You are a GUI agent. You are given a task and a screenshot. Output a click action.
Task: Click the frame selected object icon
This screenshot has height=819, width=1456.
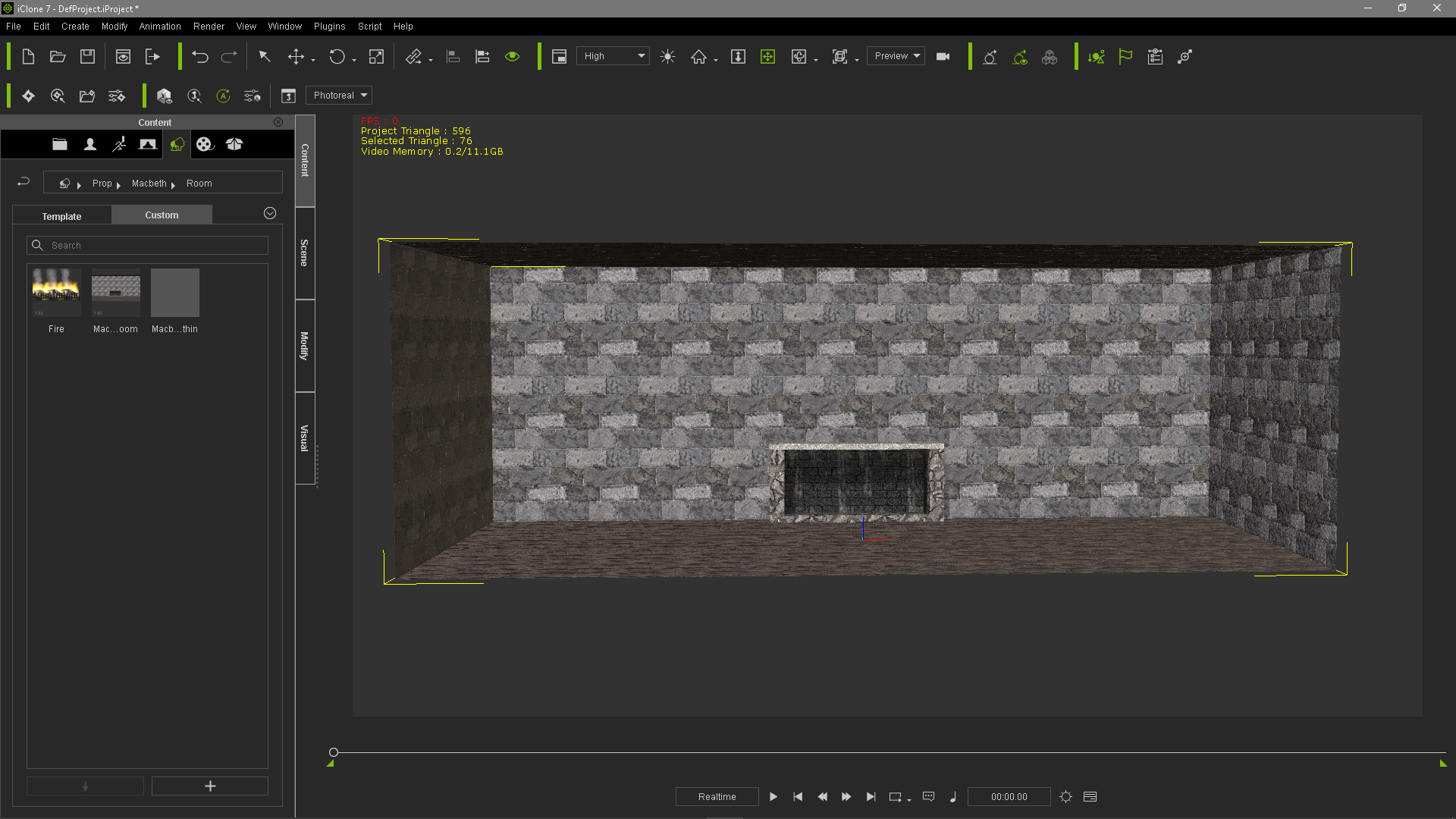point(839,57)
